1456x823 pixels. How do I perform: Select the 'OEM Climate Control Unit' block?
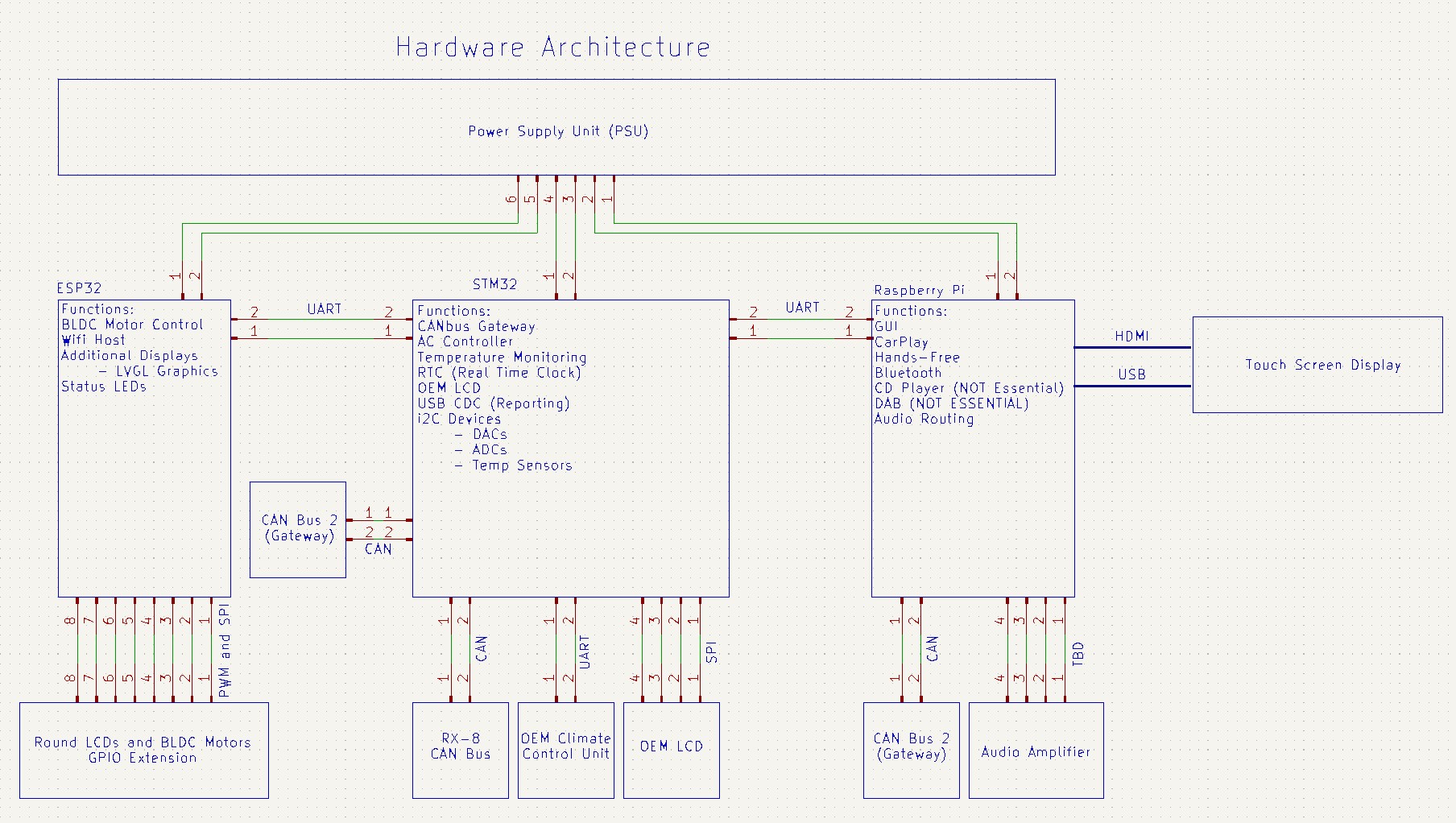566,751
